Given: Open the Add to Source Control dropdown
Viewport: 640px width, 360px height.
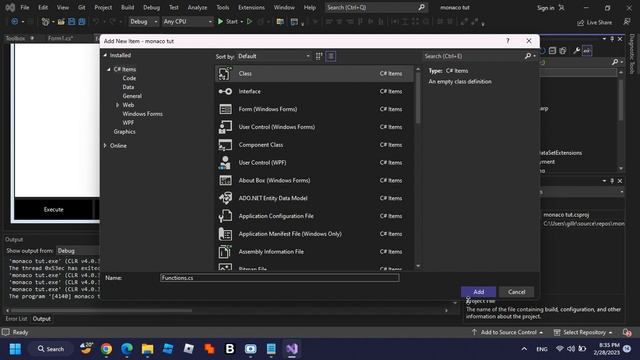Looking at the screenshot, I should click(x=507, y=332).
